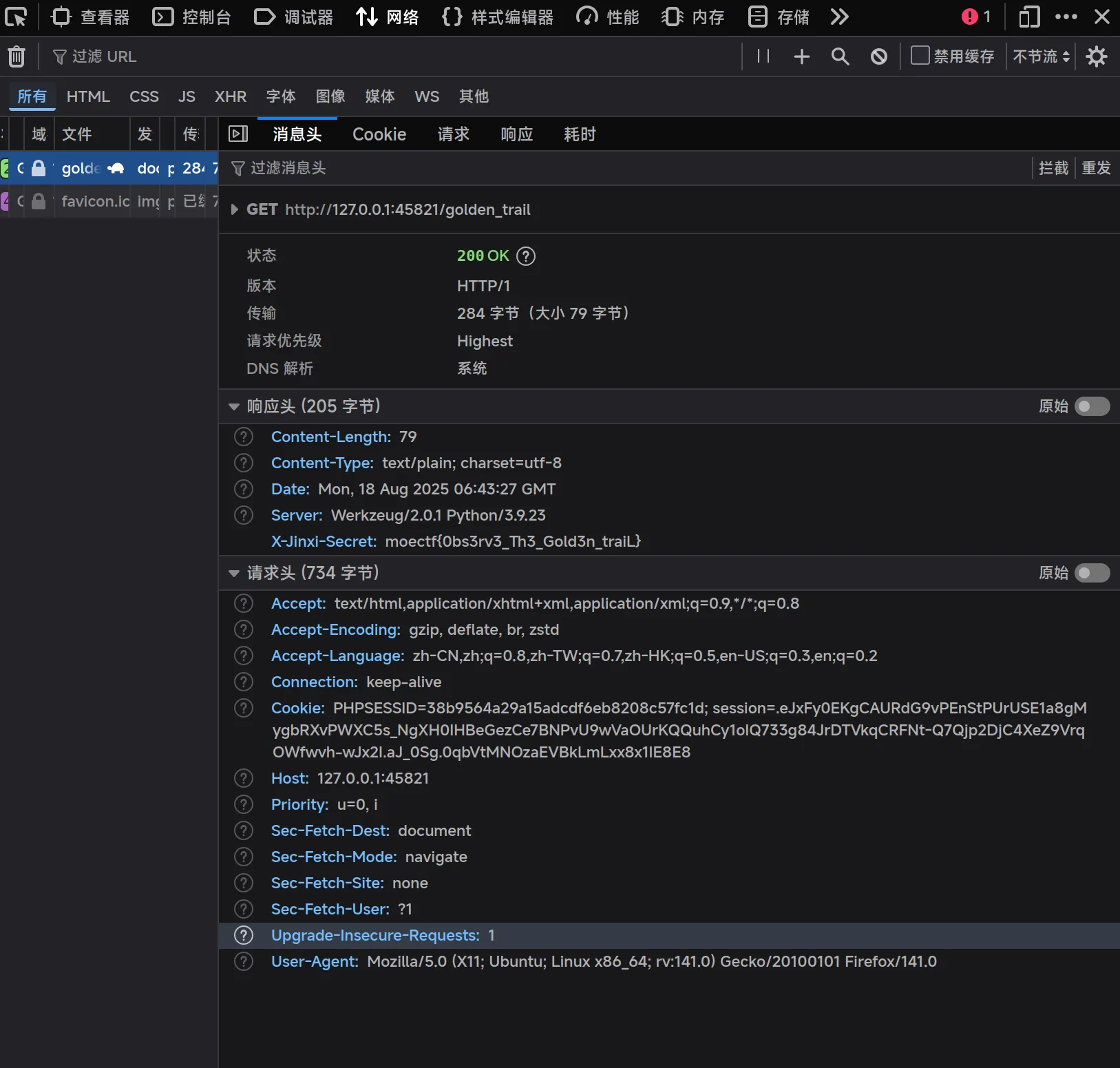Click the trash icon to clear network requests
1120x1068 pixels.
[17, 56]
